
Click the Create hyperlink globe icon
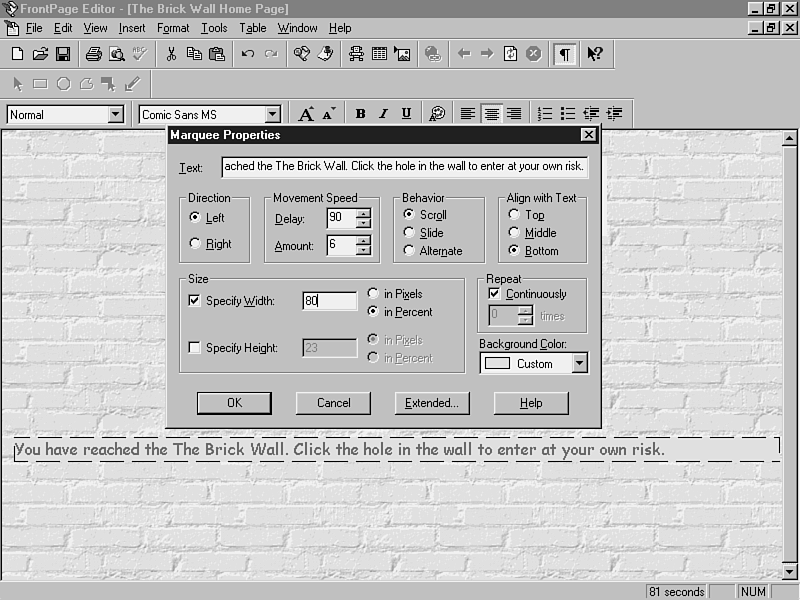pos(433,54)
